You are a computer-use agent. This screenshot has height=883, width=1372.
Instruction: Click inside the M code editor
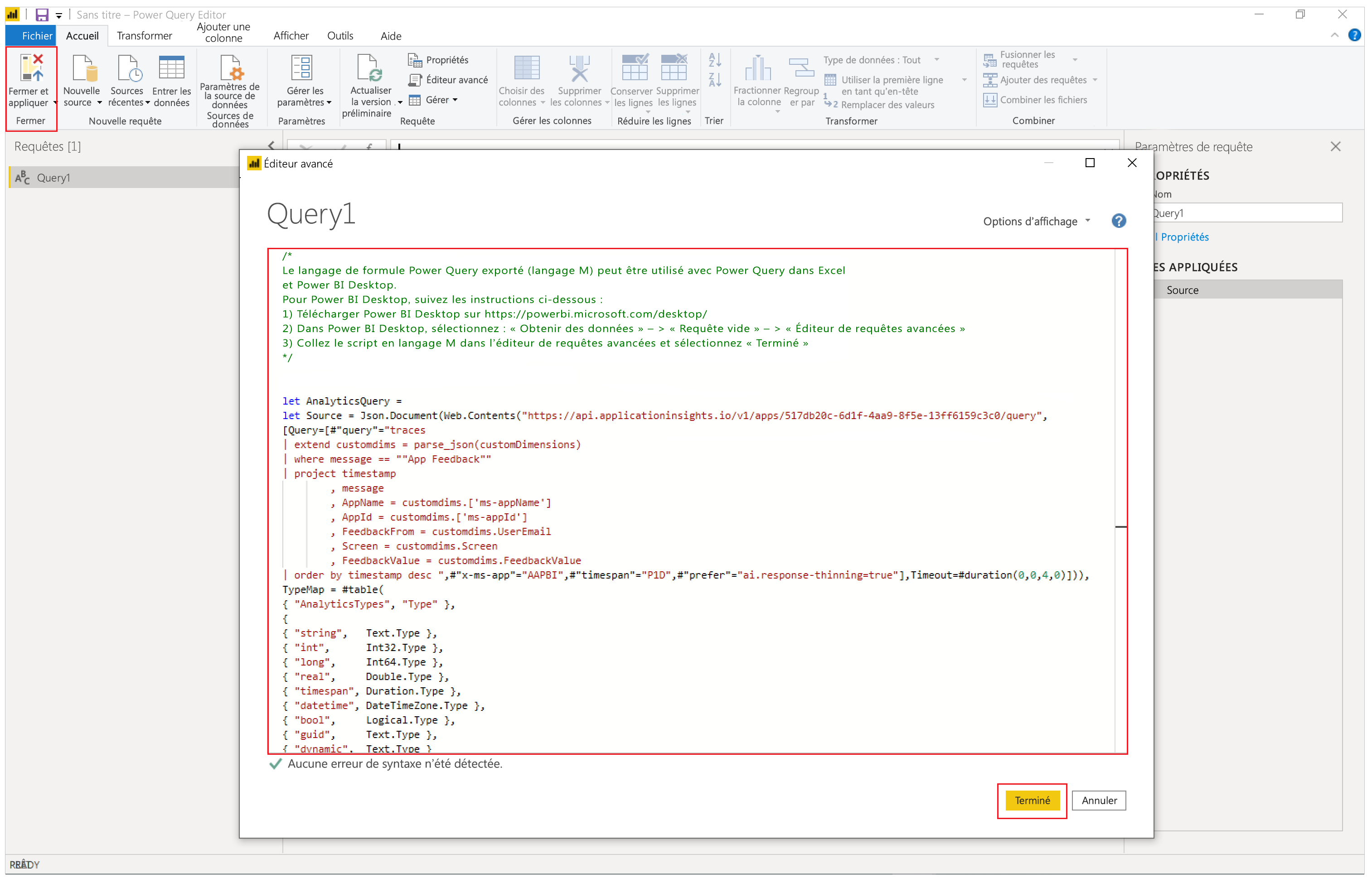691,501
